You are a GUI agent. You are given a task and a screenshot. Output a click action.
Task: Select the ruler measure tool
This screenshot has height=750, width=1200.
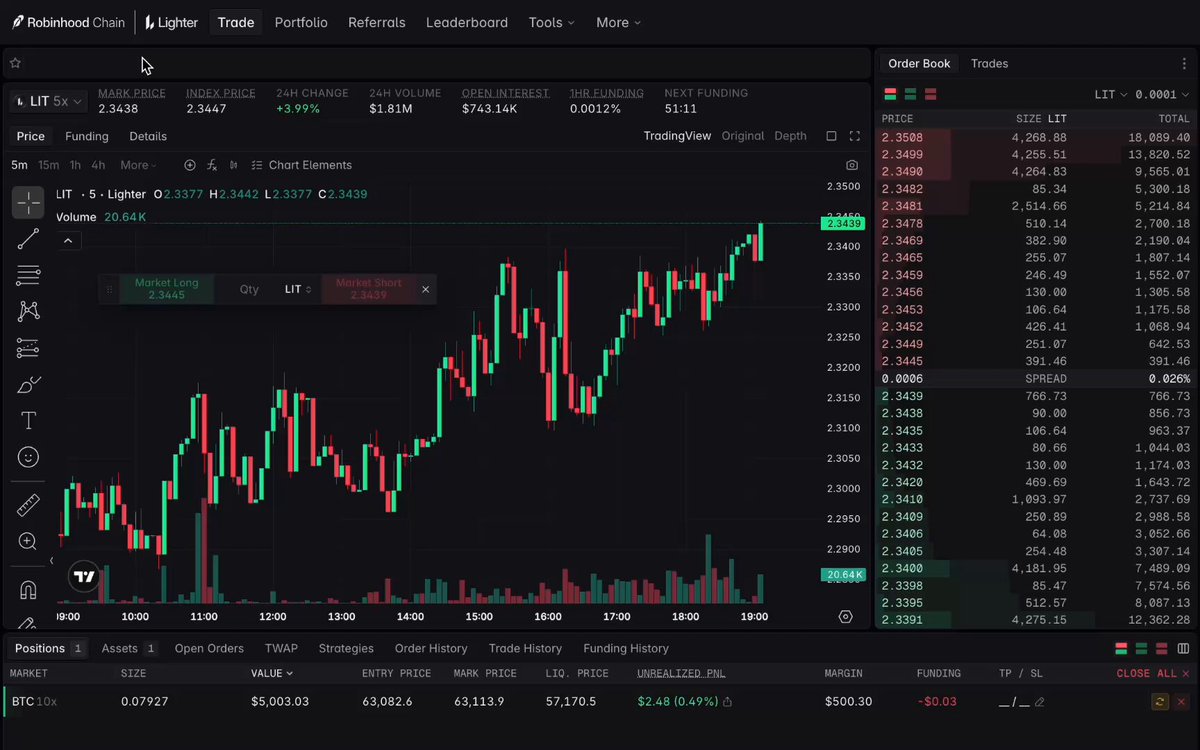point(28,505)
